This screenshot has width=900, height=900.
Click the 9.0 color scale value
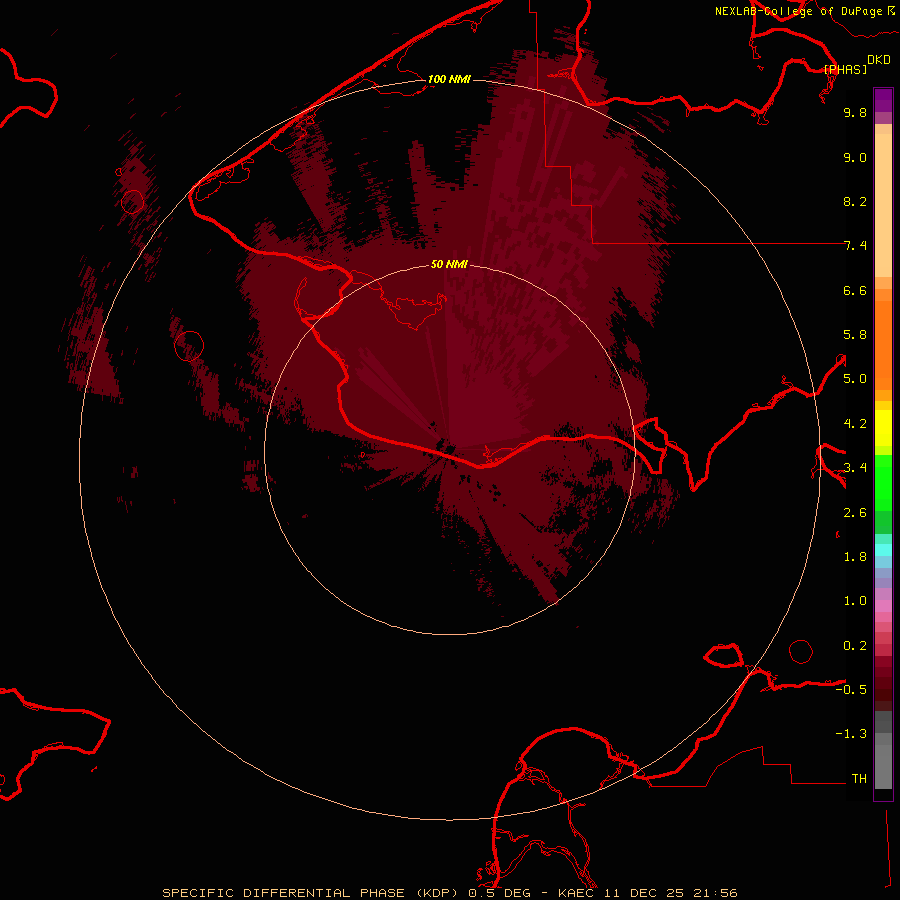[855, 157]
